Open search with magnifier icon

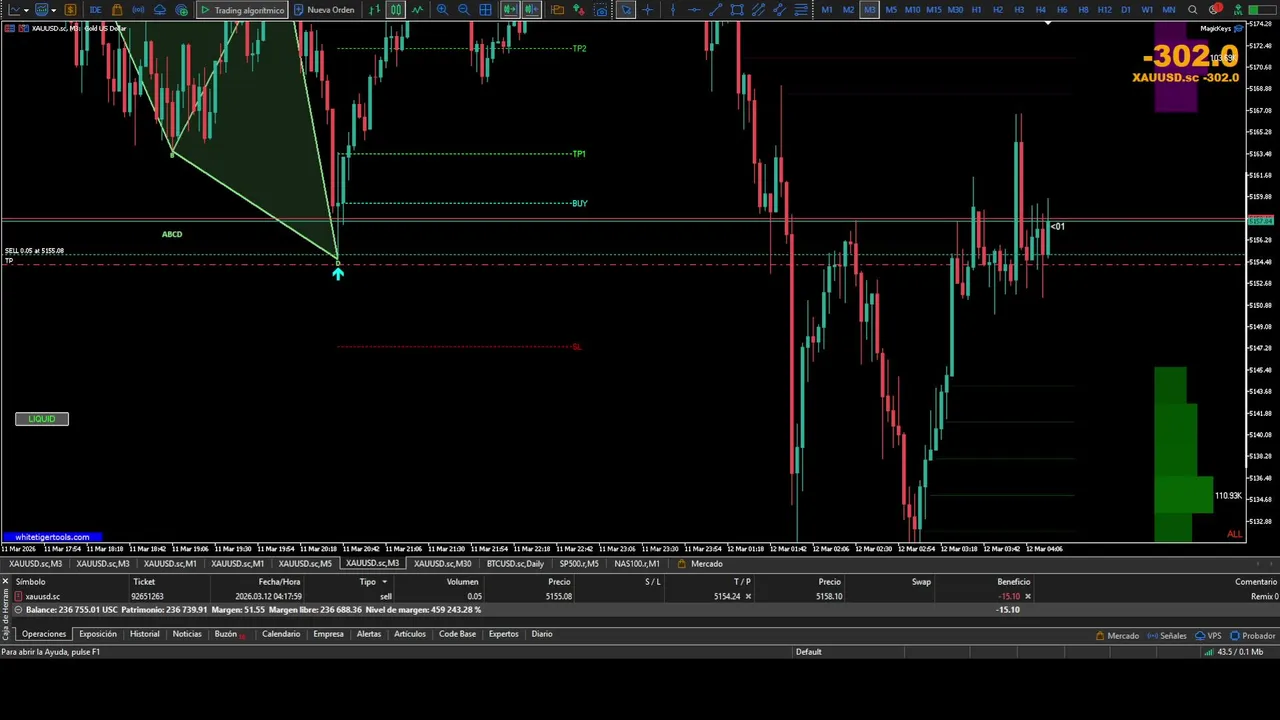1192,10
